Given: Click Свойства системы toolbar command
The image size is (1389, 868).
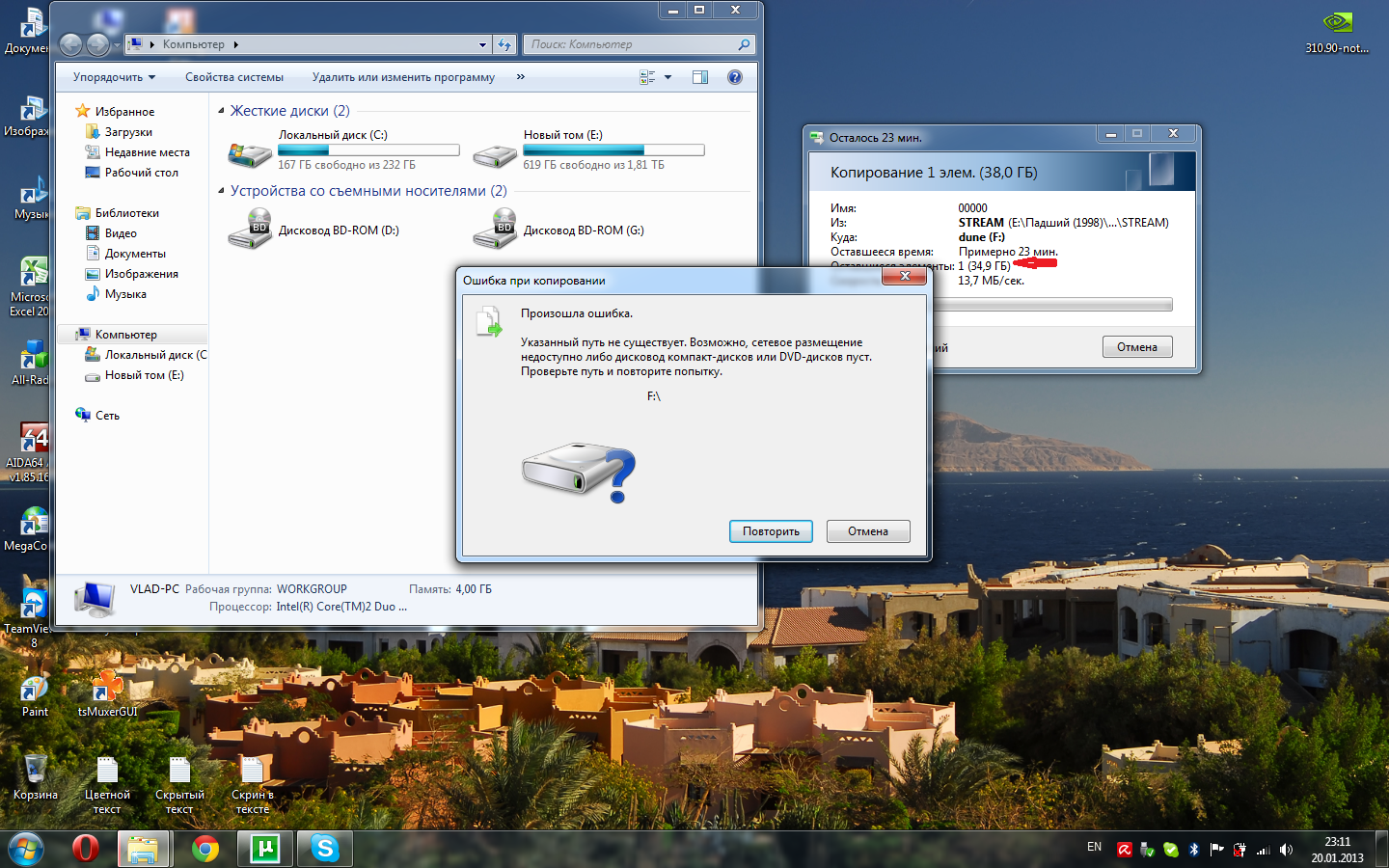Looking at the screenshot, I should (x=234, y=77).
